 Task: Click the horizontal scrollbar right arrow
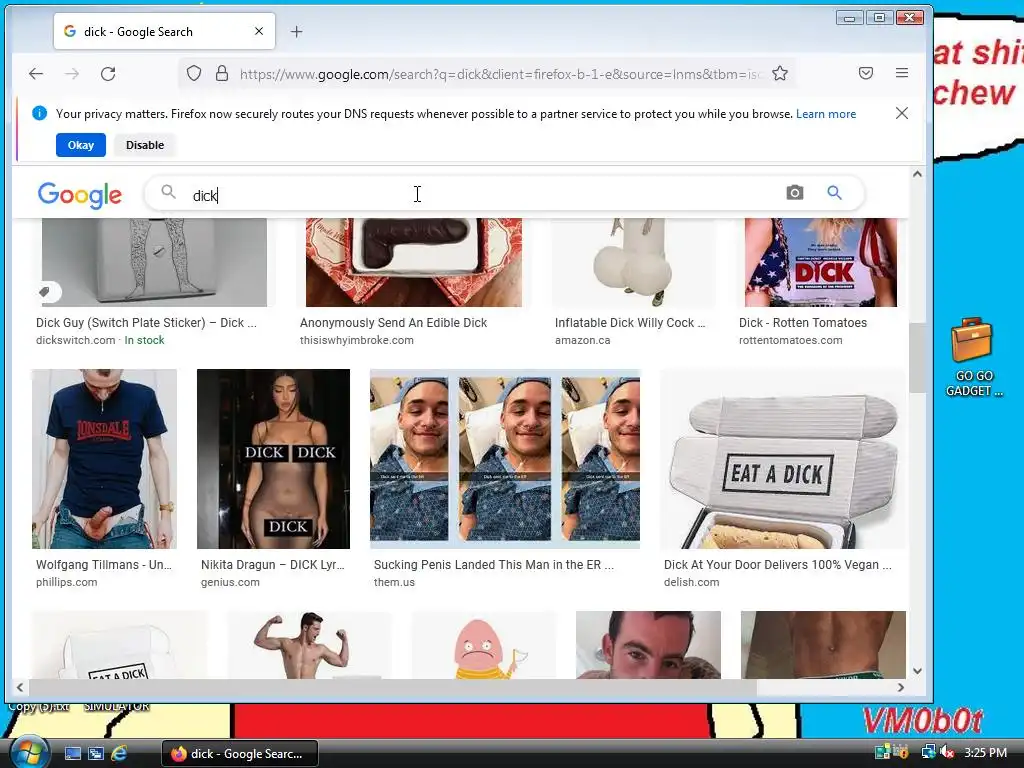[x=901, y=687]
